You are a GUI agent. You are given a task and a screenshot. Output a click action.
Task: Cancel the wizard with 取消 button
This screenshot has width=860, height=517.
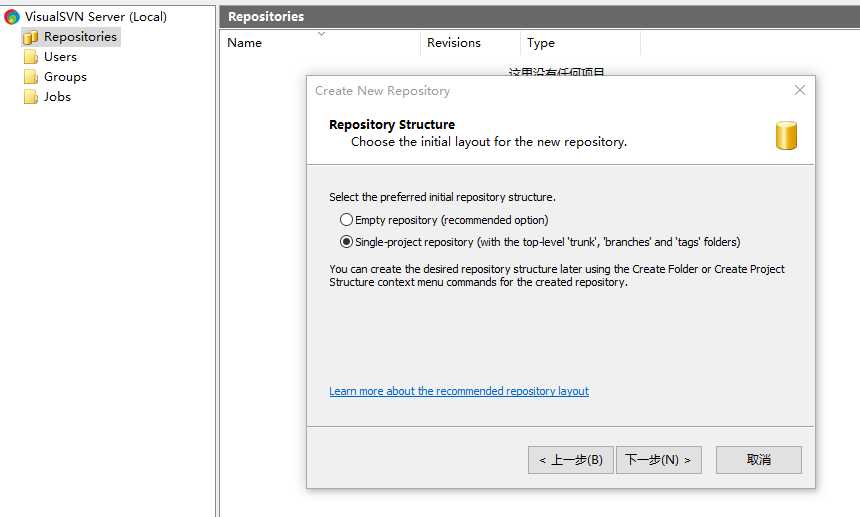[x=759, y=459]
